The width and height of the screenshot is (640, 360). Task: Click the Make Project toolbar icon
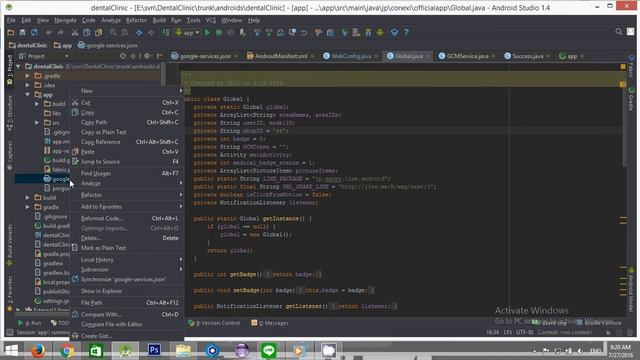(x=166, y=32)
